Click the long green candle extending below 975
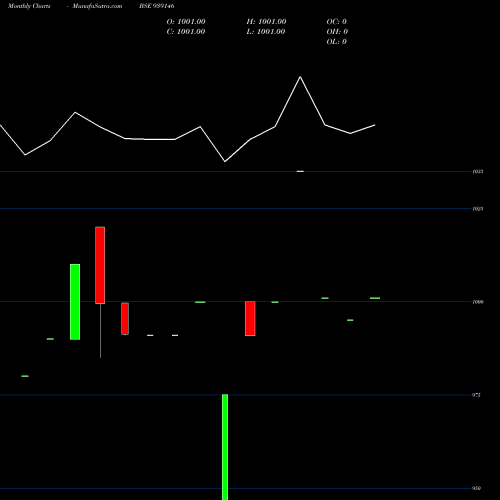Image resolution: width=500 pixels, height=500 pixels. pos(225,447)
